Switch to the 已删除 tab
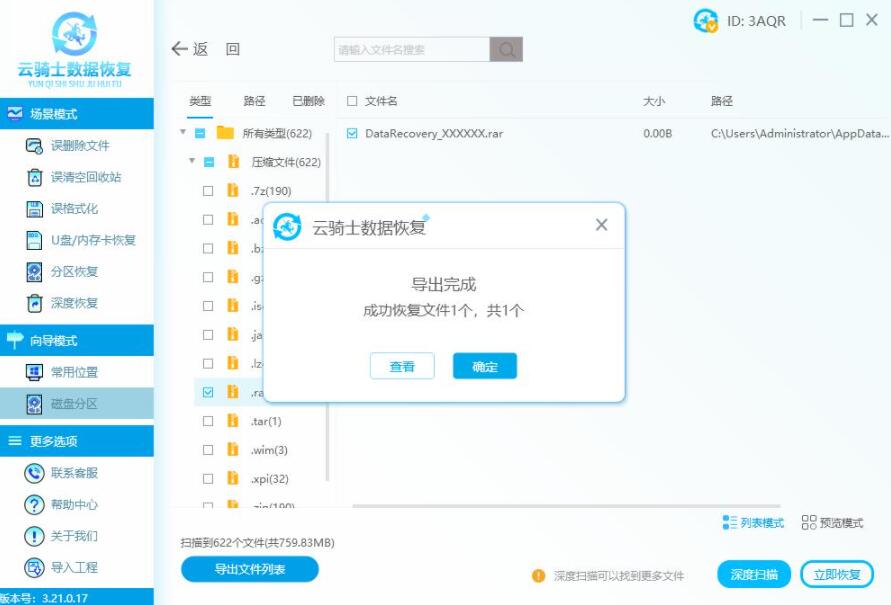The height and width of the screenshot is (605, 891). (x=309, y=101)
